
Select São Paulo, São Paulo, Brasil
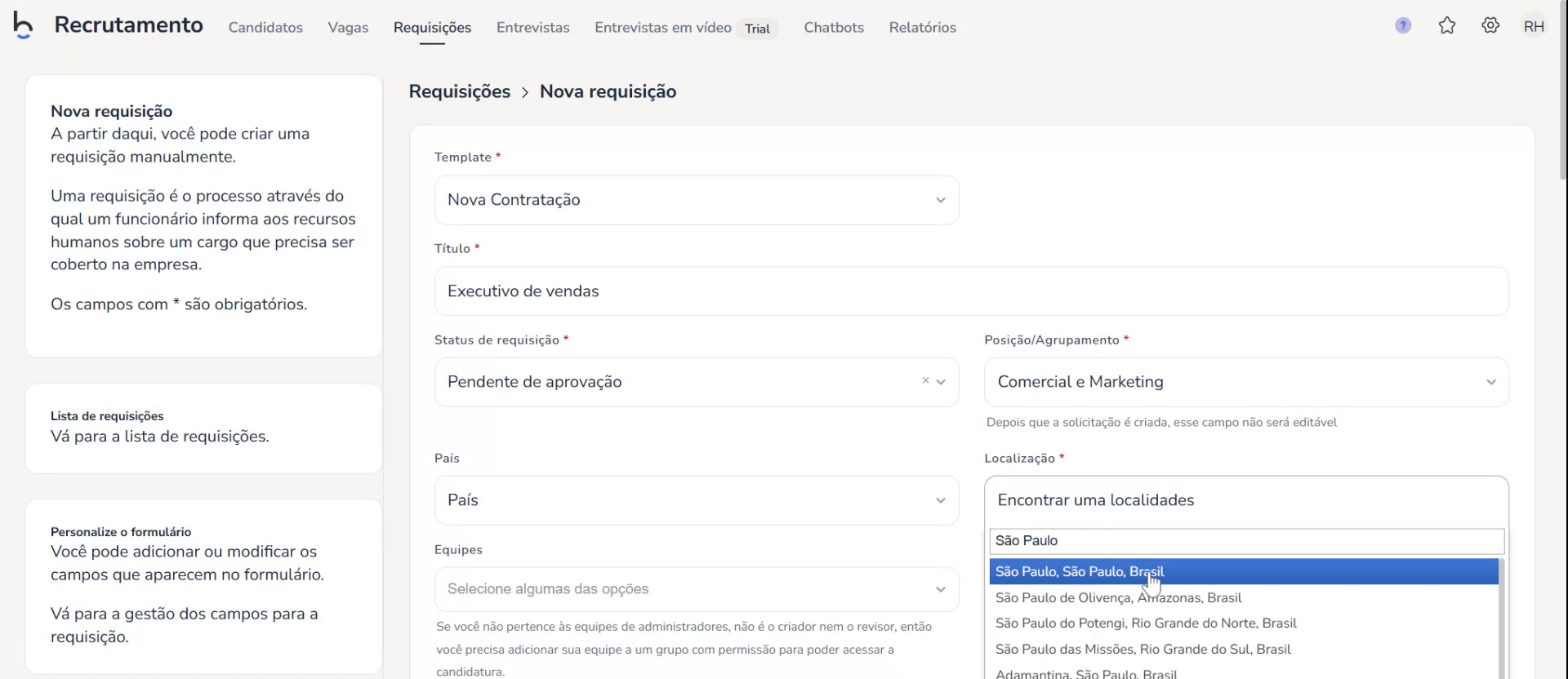(x=1244, y=571)
